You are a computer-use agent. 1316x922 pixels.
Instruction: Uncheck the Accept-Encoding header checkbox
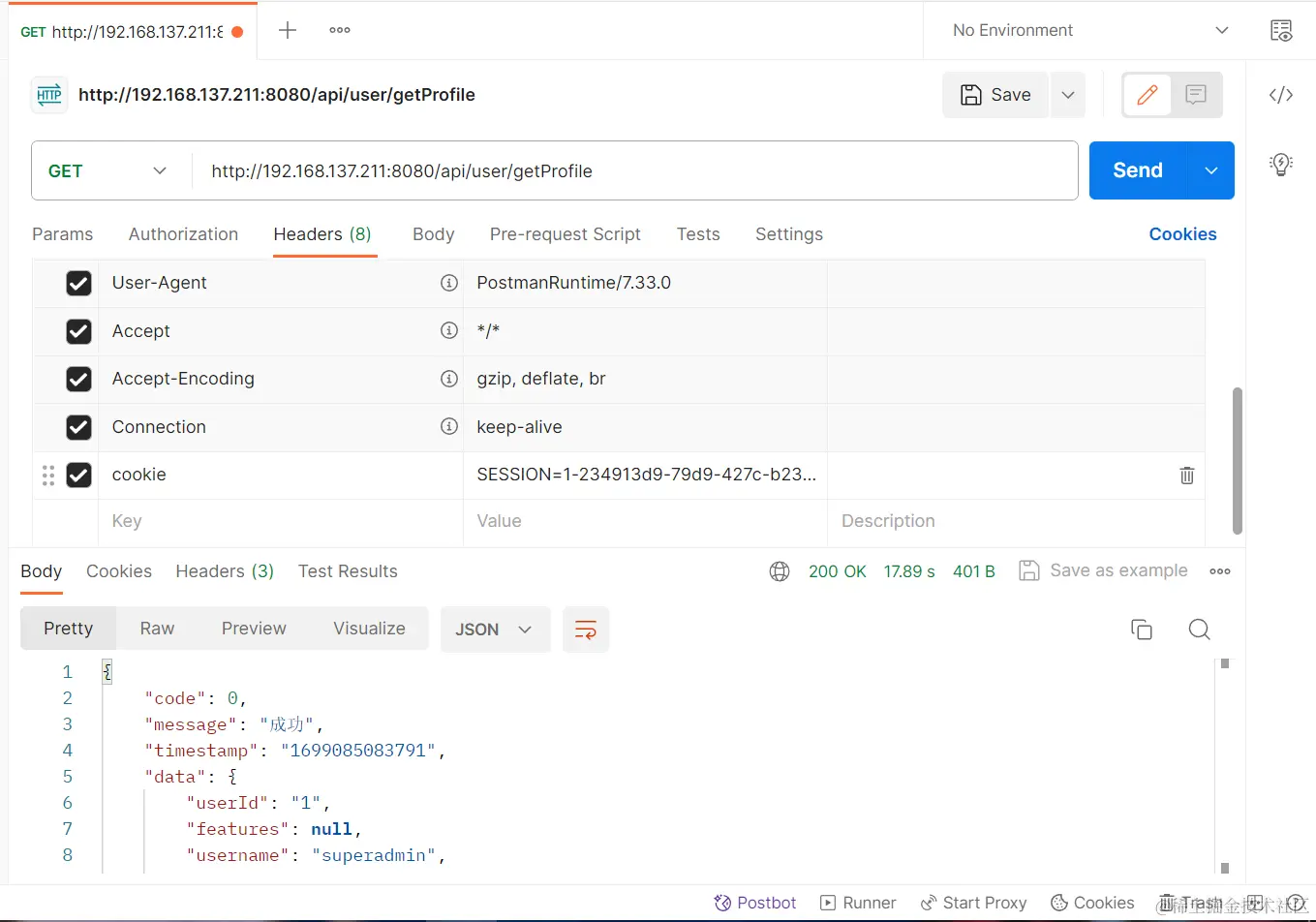tap(78, 379)
